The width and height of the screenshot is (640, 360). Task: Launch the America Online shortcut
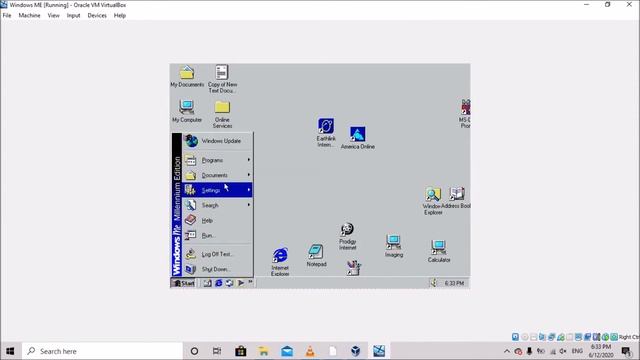pos(358,138)
